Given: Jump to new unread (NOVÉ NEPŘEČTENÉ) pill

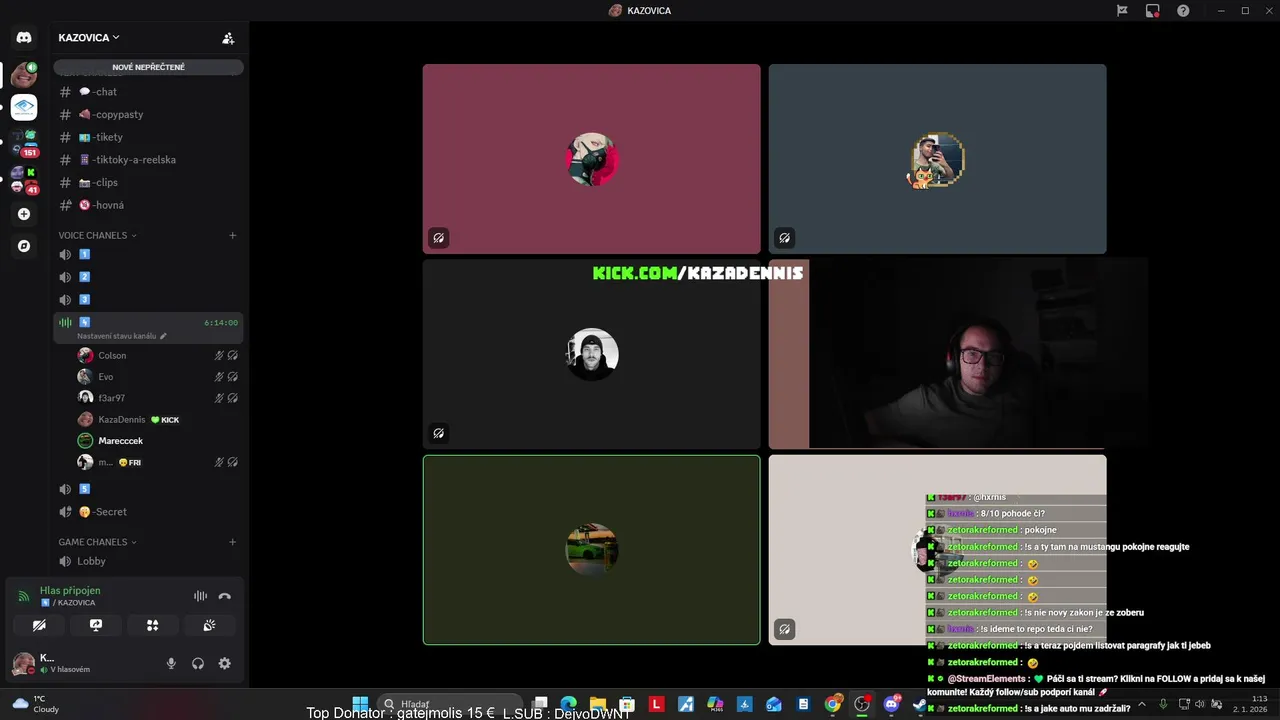Looking at the screenshot, I should click(148, 67).
